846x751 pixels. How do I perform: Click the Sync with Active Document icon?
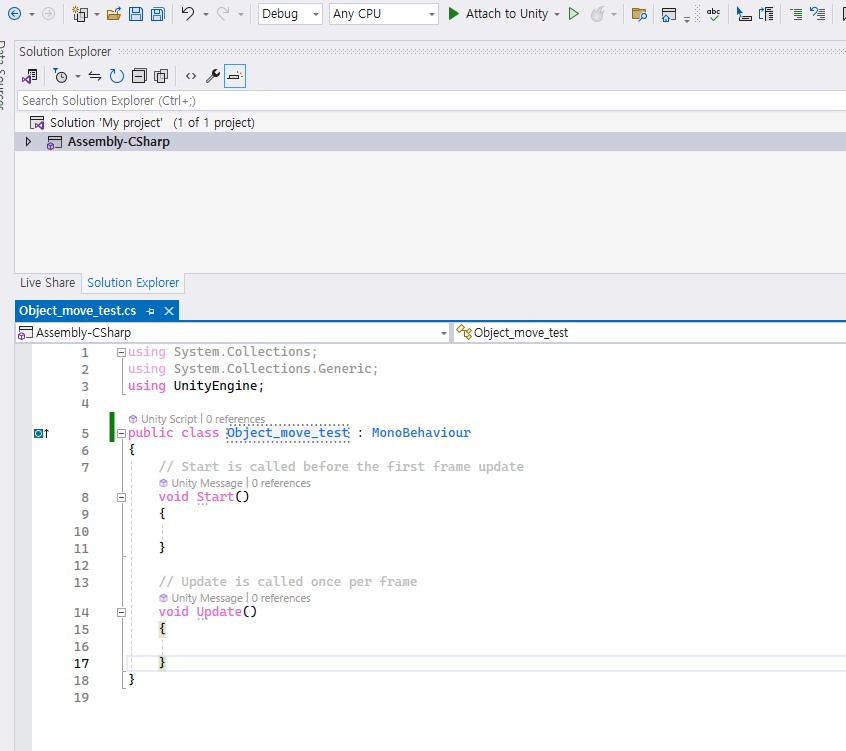click(95, 76)
